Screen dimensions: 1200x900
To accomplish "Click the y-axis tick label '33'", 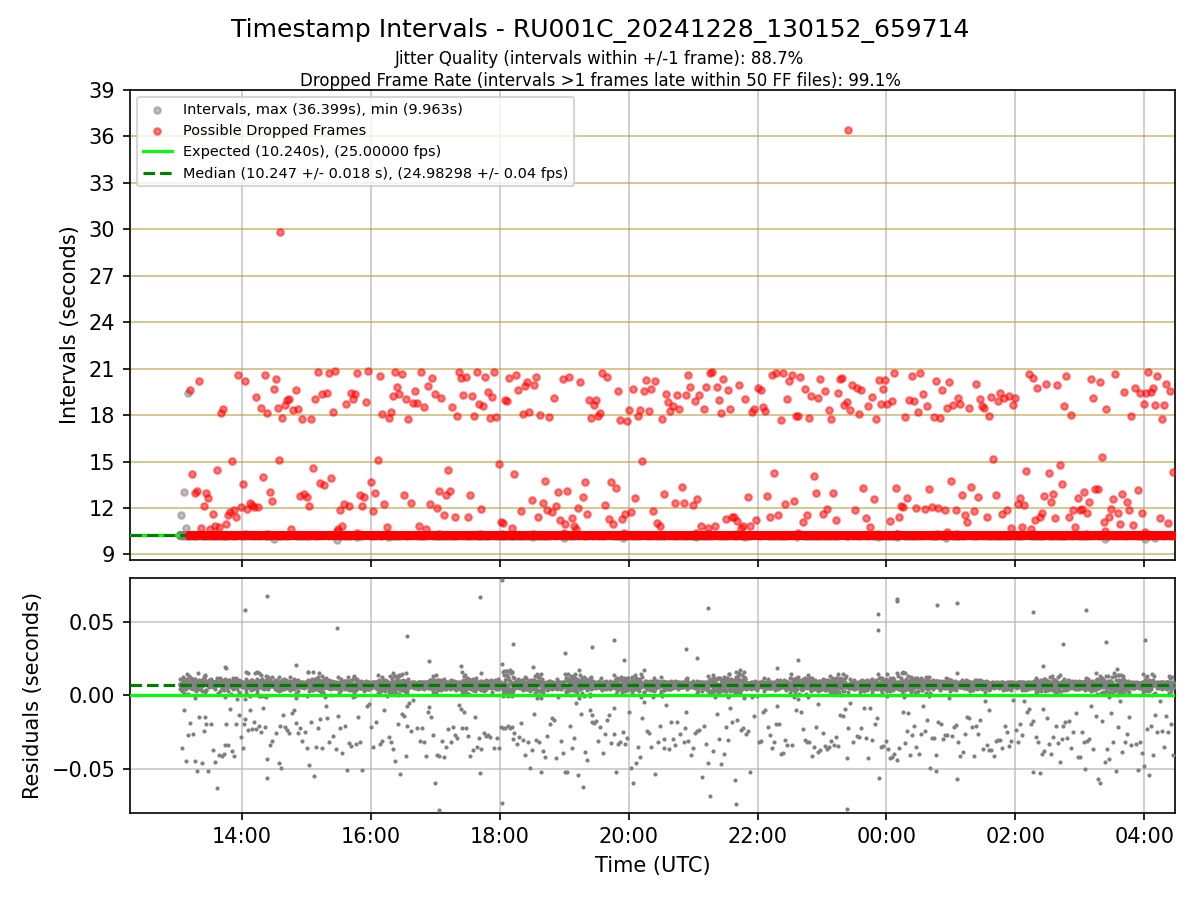I will click(x=103, y=183).
